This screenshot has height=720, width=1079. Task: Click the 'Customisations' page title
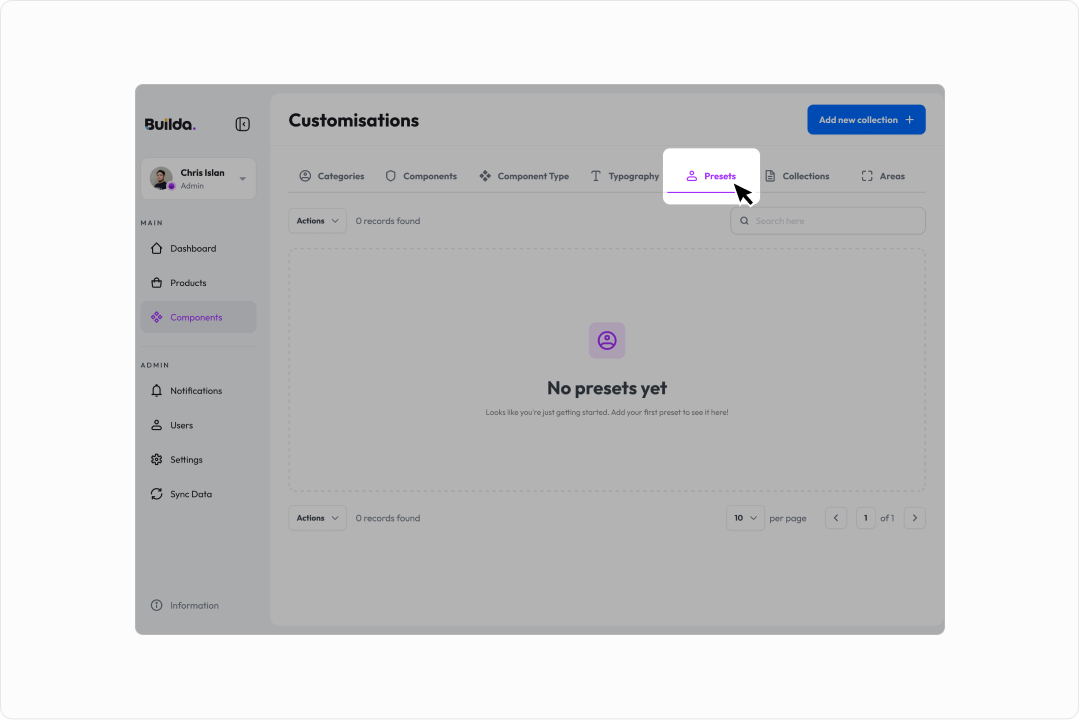(354, 120)
